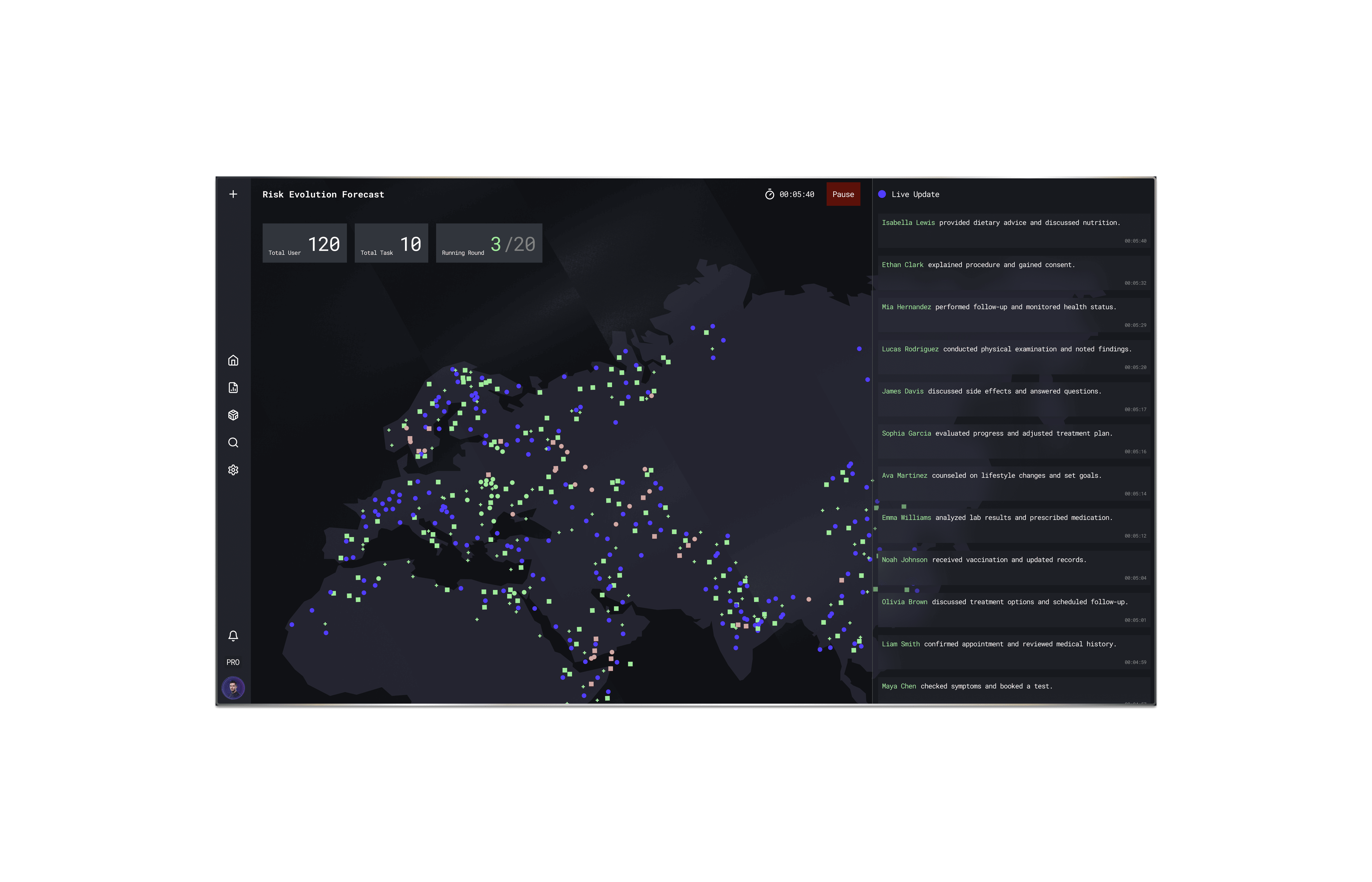This screenshot has width=1372, height=882.
Task: Click the plus icon in sidebar
Action: pyautogui.click(x=233, y=194)
